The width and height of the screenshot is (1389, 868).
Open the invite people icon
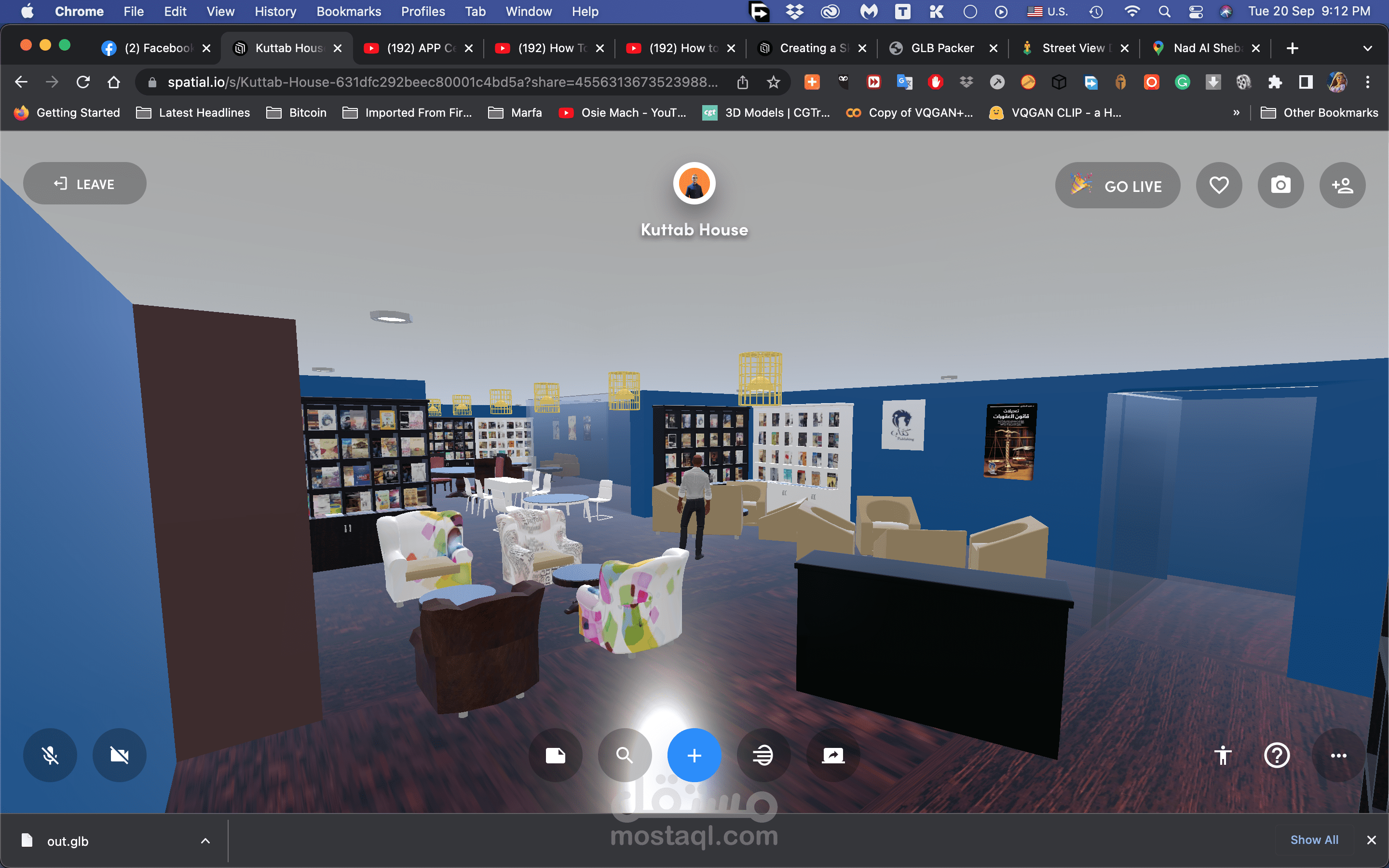pos(1342,185)
